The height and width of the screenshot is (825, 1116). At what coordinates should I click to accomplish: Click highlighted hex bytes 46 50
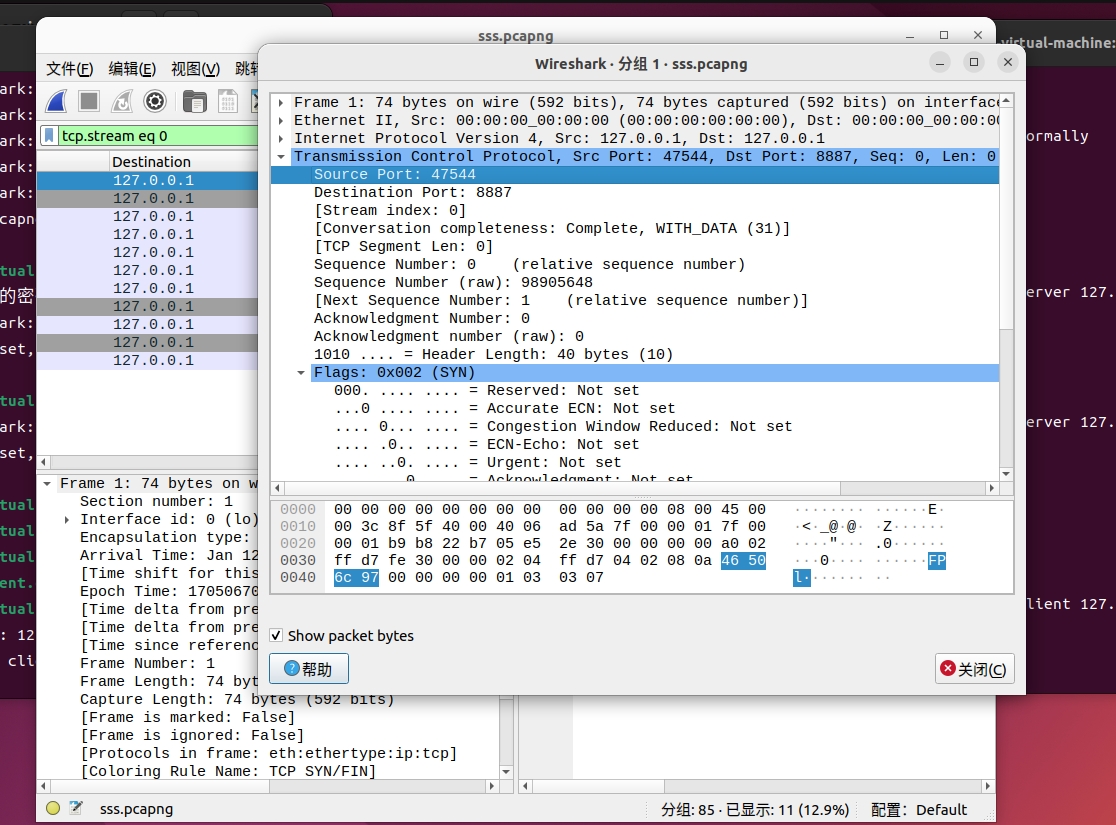point(743,560)
